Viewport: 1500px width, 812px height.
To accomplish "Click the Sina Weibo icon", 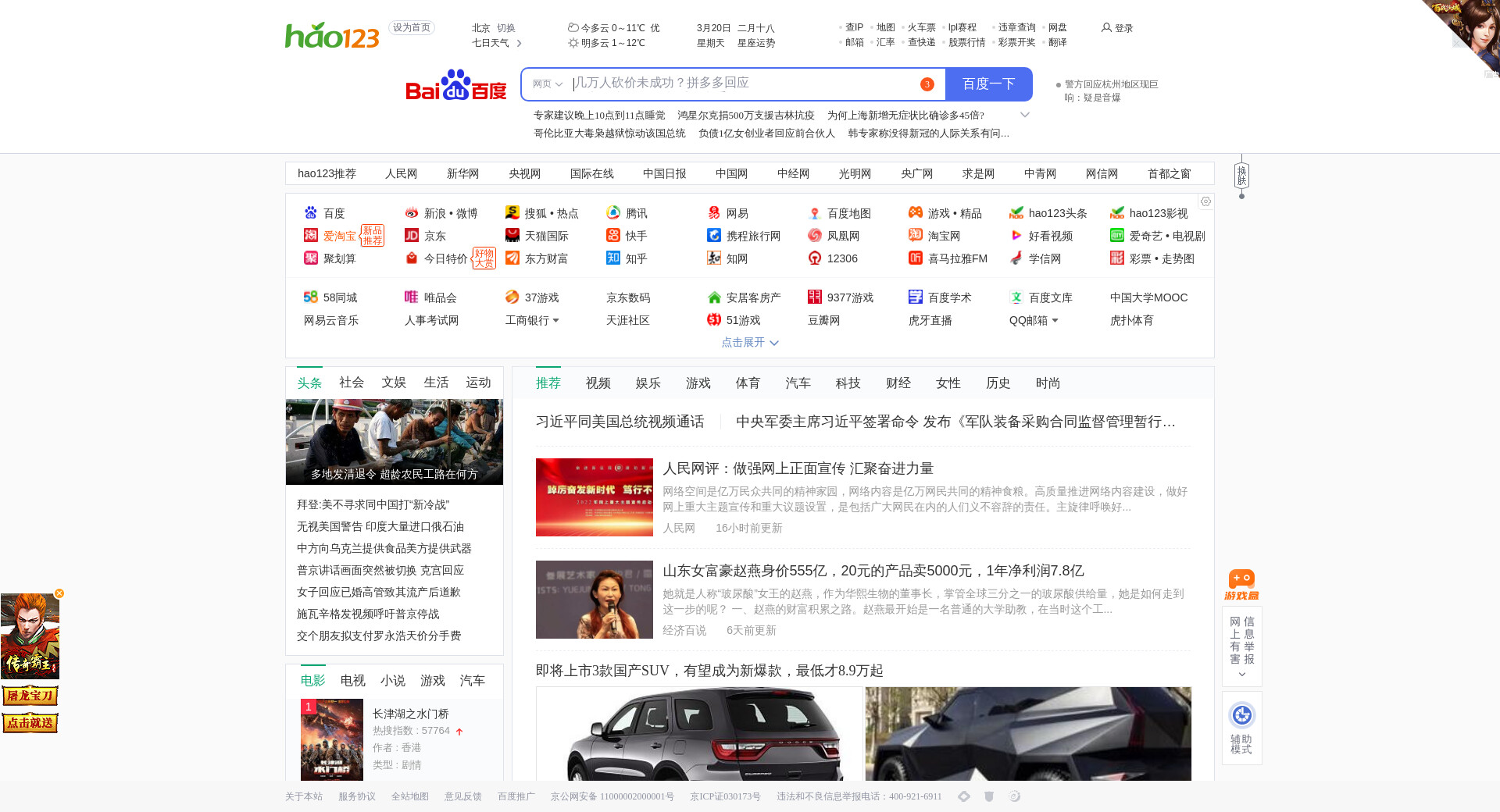I will 412,213.
